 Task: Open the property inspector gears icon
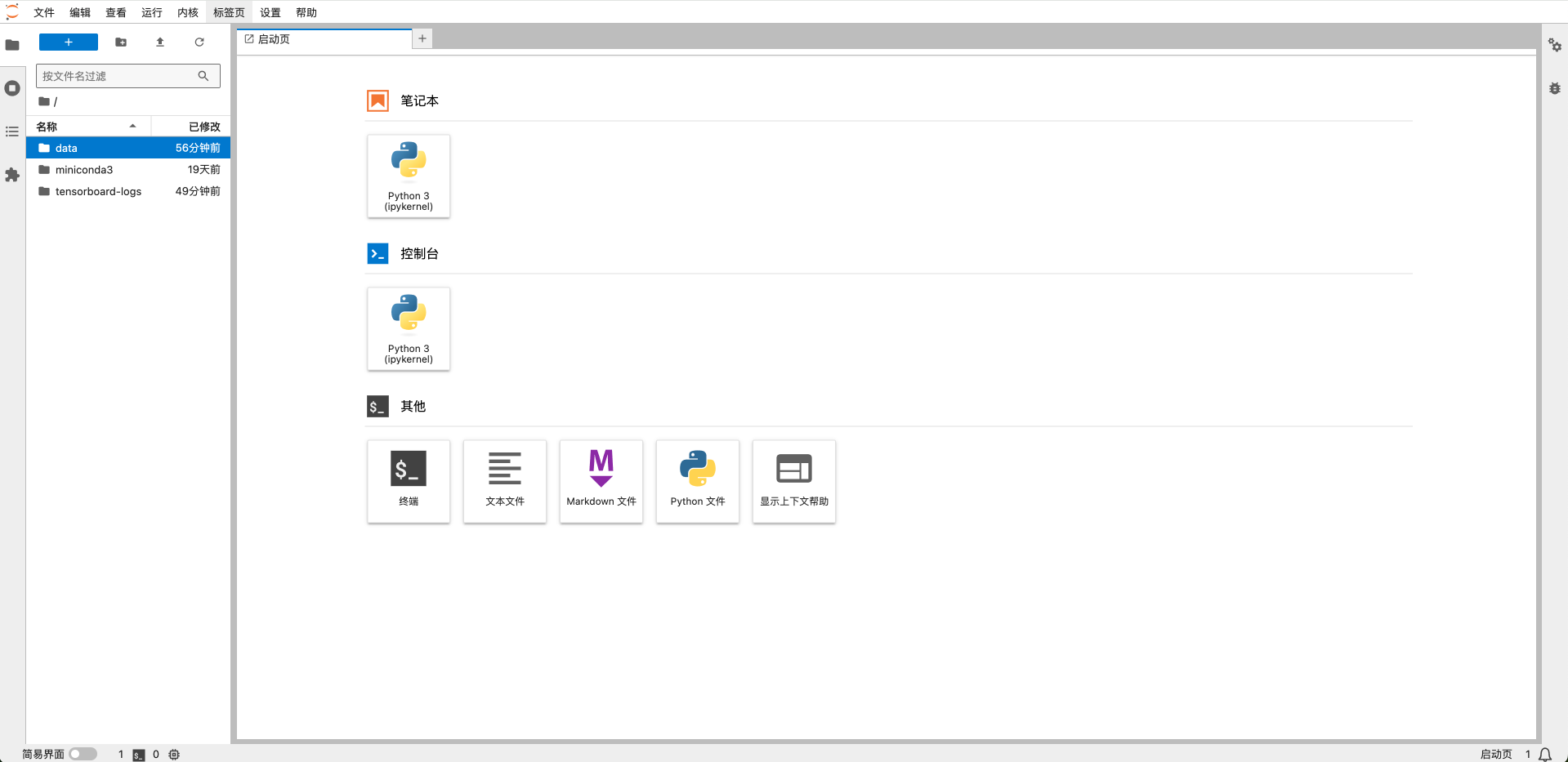point(1555,45)
